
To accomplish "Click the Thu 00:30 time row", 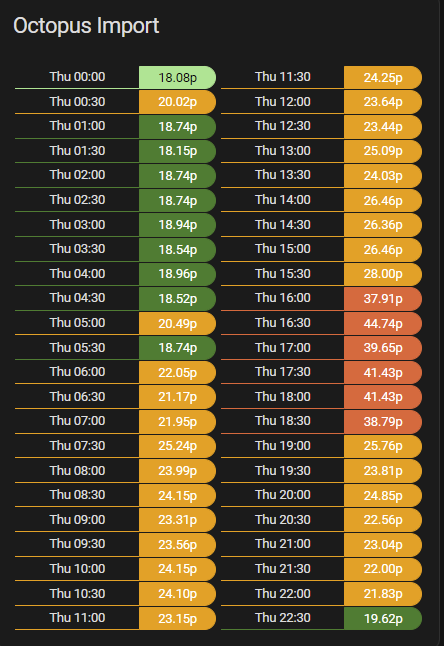I will (x=115, y=102).
